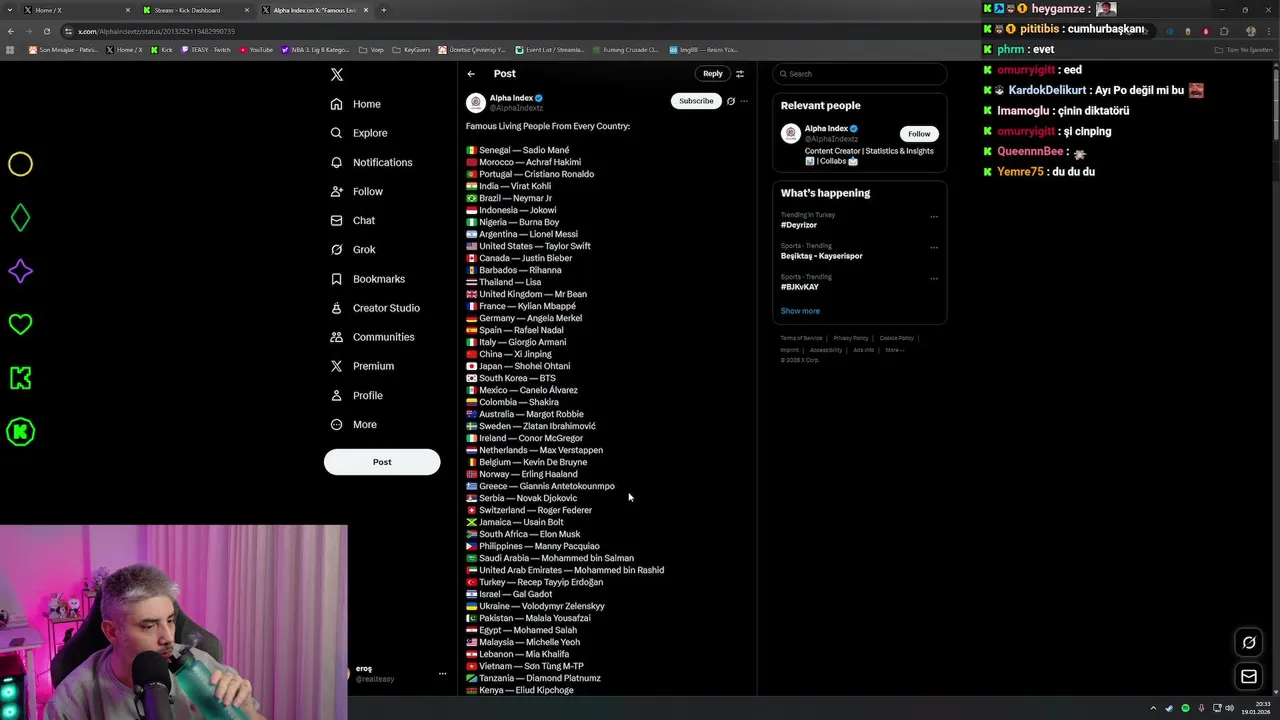Screen dimensions: 1280x720
Task: Open the Chrome three-dot menu
Action: pyautogui.click(x=1271, y=31)
